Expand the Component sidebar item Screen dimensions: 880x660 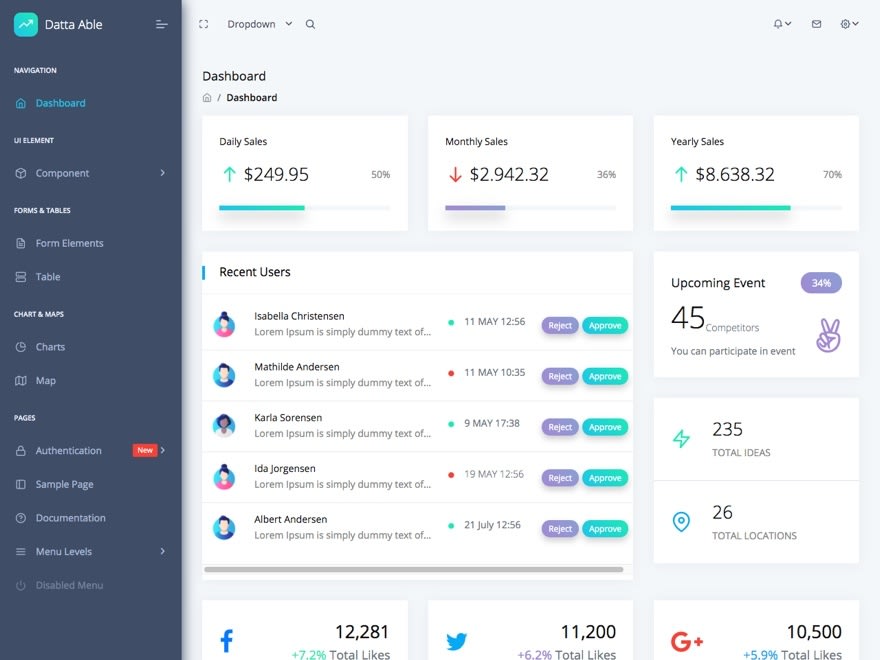point(90,173)
